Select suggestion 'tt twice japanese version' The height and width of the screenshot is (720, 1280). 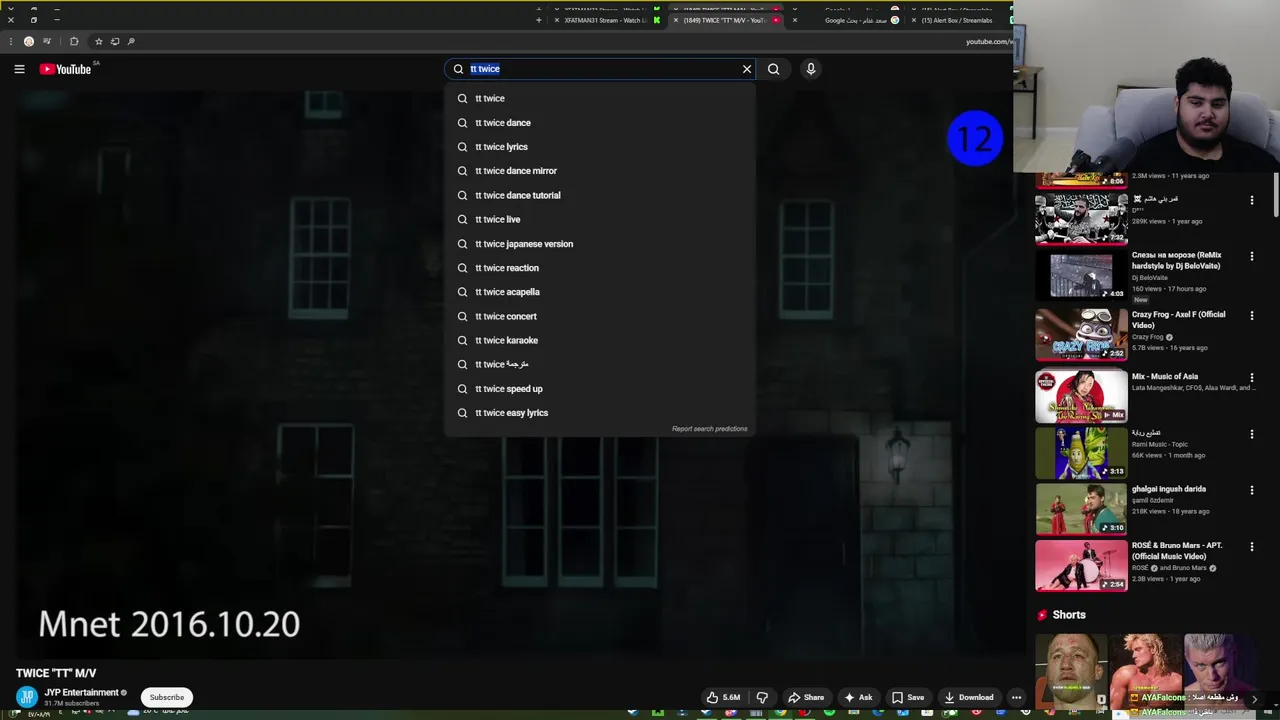click(600, 244)
